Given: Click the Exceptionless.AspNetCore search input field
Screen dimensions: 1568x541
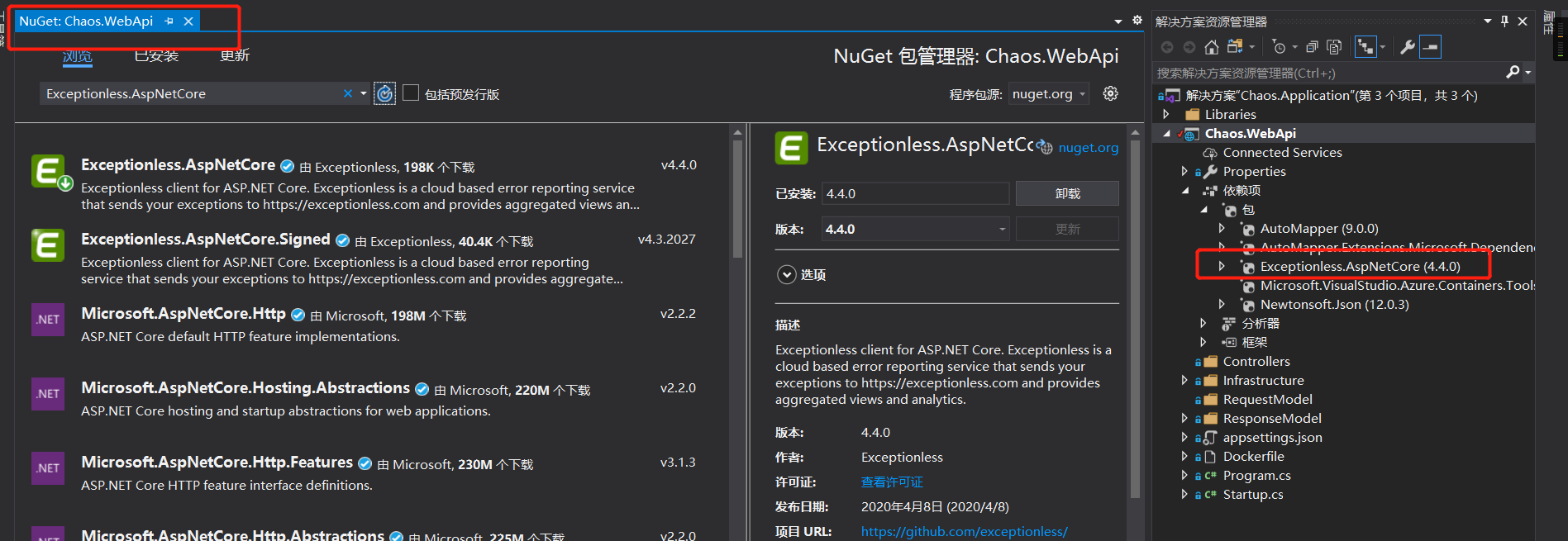Looking at the screenshot, I should click(x=190, y=94).
